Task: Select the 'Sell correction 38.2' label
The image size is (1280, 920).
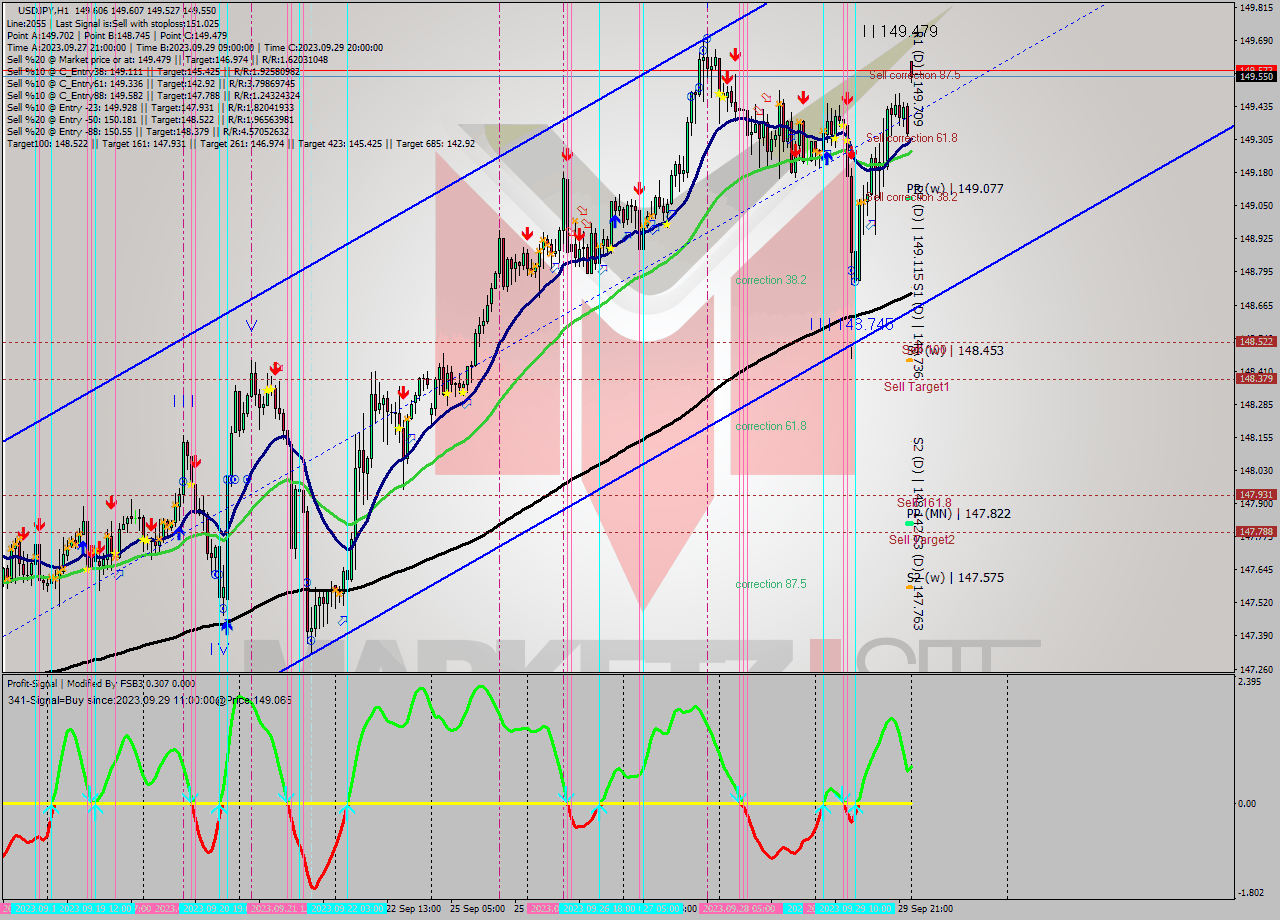Action: 911,197
